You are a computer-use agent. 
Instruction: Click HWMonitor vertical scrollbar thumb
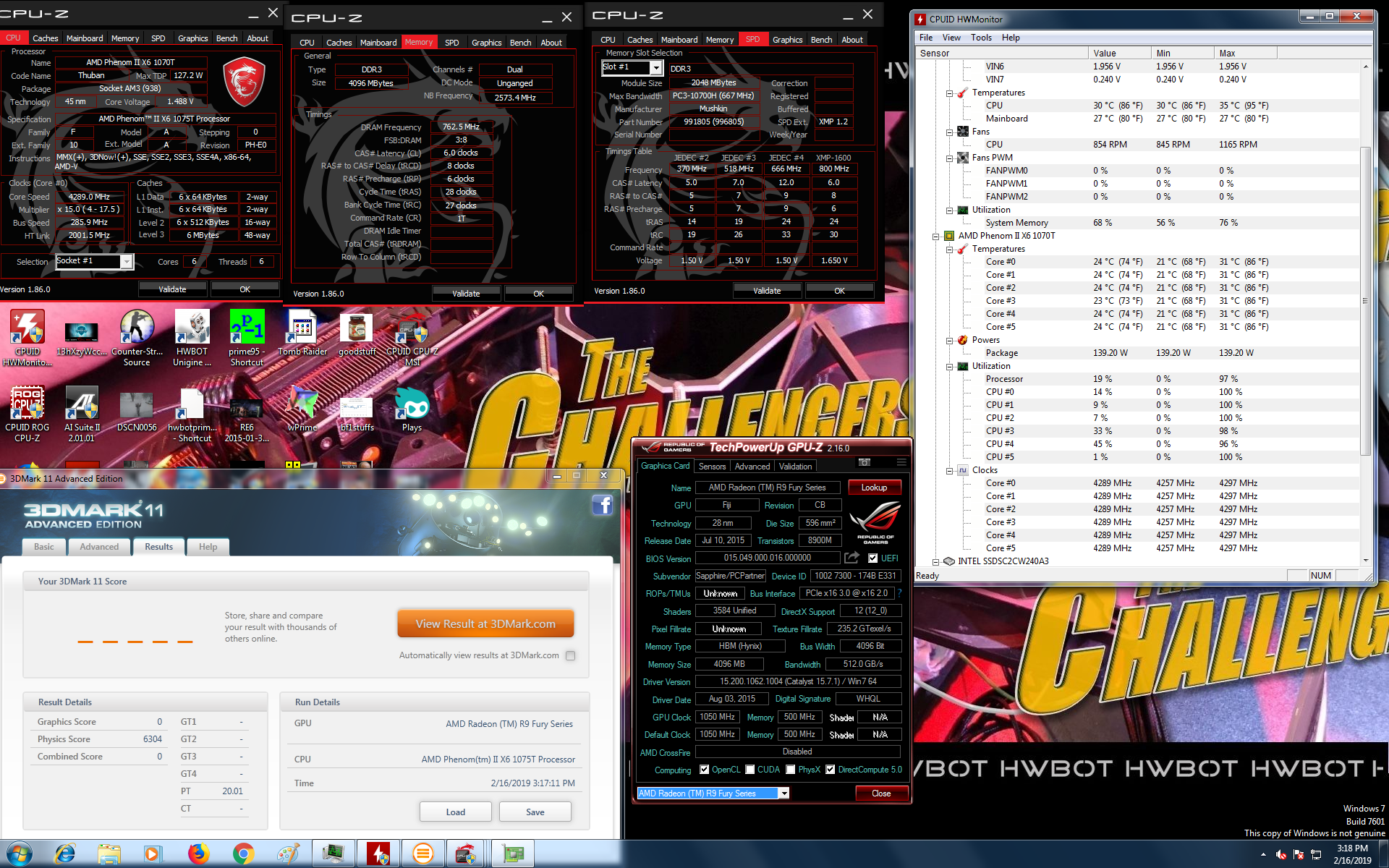coord(1366,300)
